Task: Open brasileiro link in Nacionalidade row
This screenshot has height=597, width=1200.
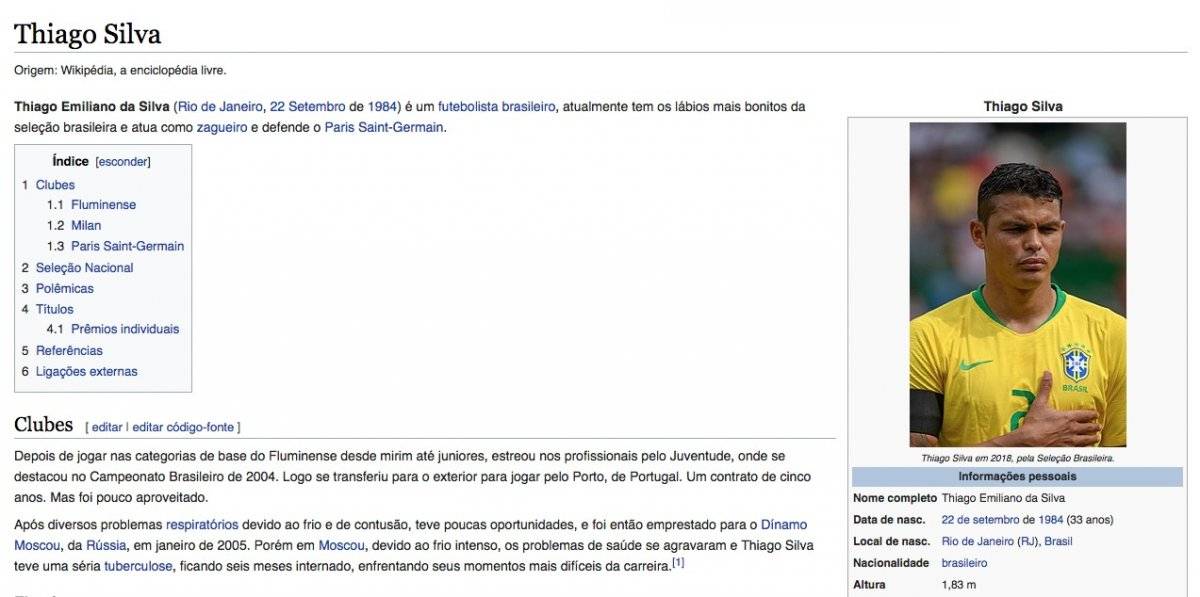Action: click(964, 563)
